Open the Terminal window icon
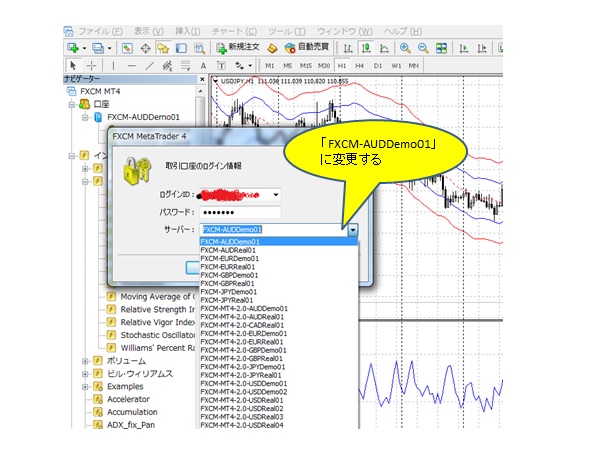599x463 pixels. (x=181, y=48)
